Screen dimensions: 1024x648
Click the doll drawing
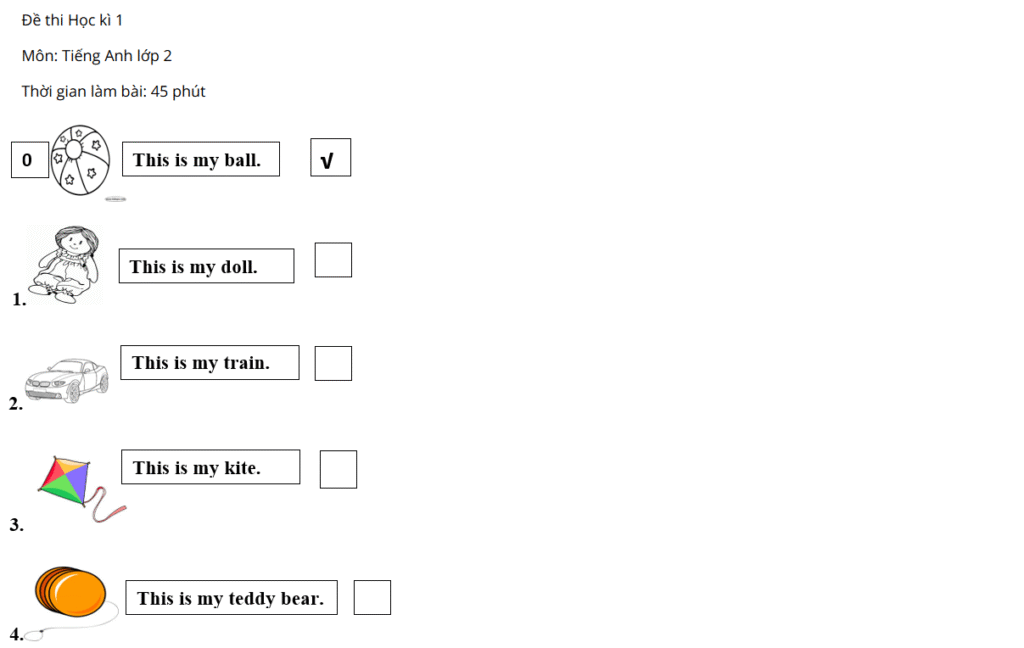pos(65,265)
